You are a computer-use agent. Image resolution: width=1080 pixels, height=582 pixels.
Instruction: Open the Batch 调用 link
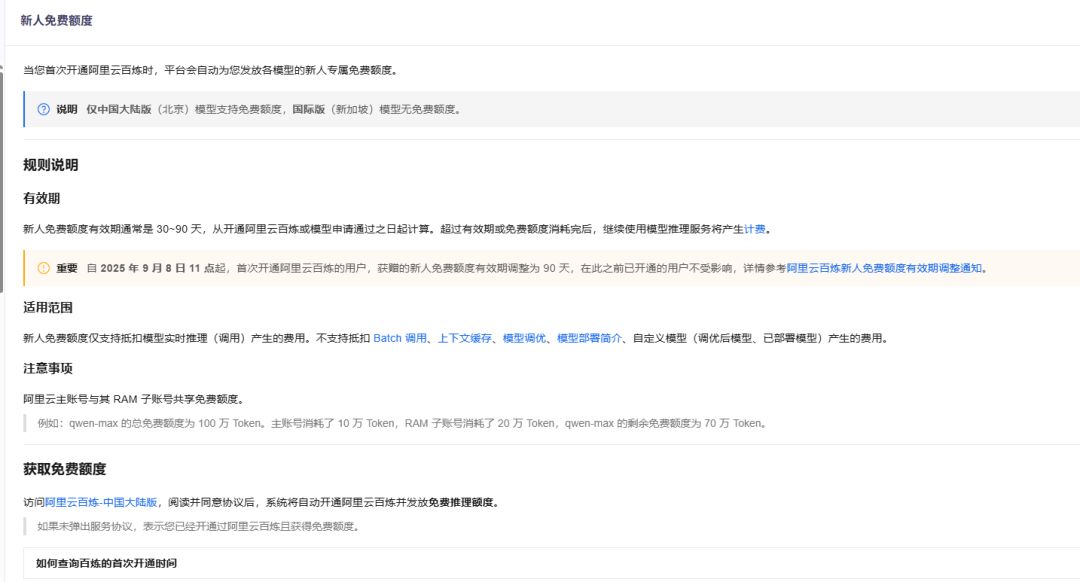(399, 338)
